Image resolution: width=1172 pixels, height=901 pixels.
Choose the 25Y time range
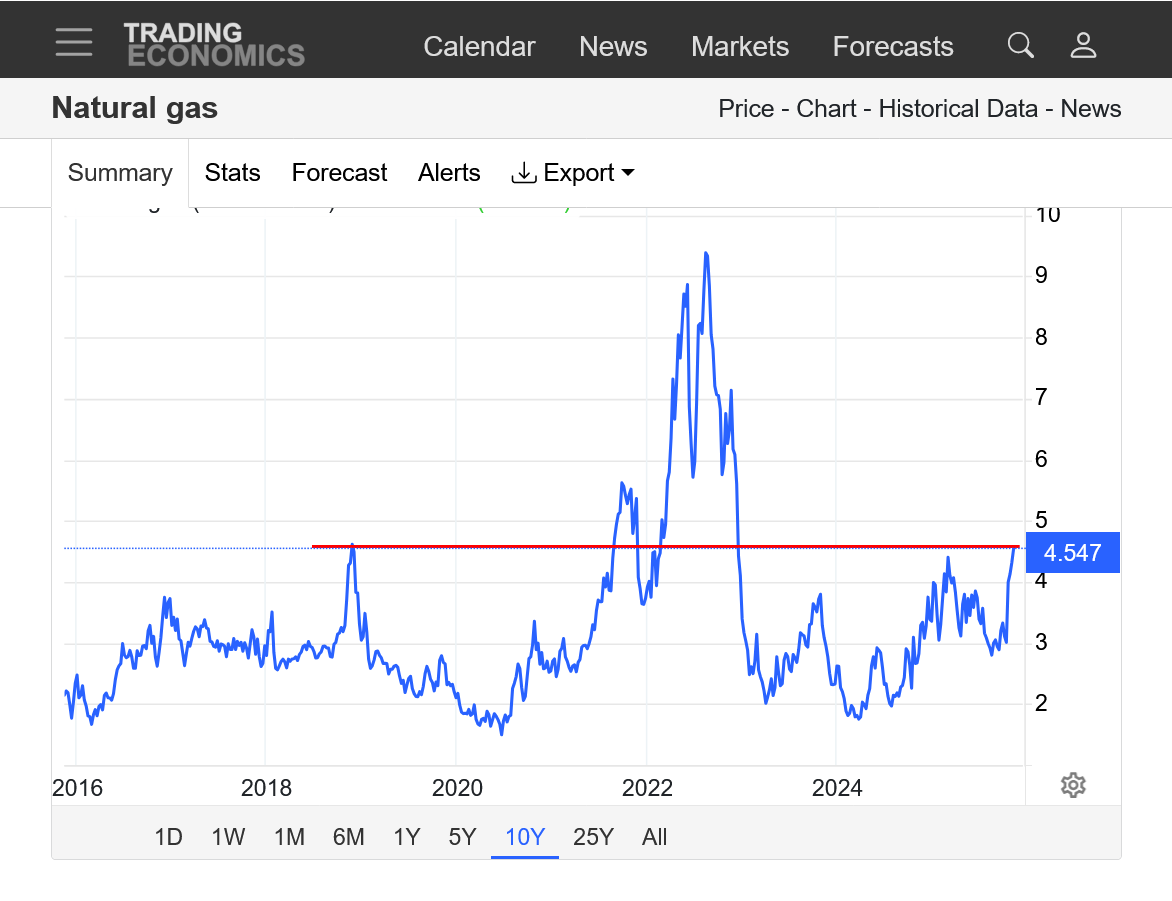tap(593, 837)
